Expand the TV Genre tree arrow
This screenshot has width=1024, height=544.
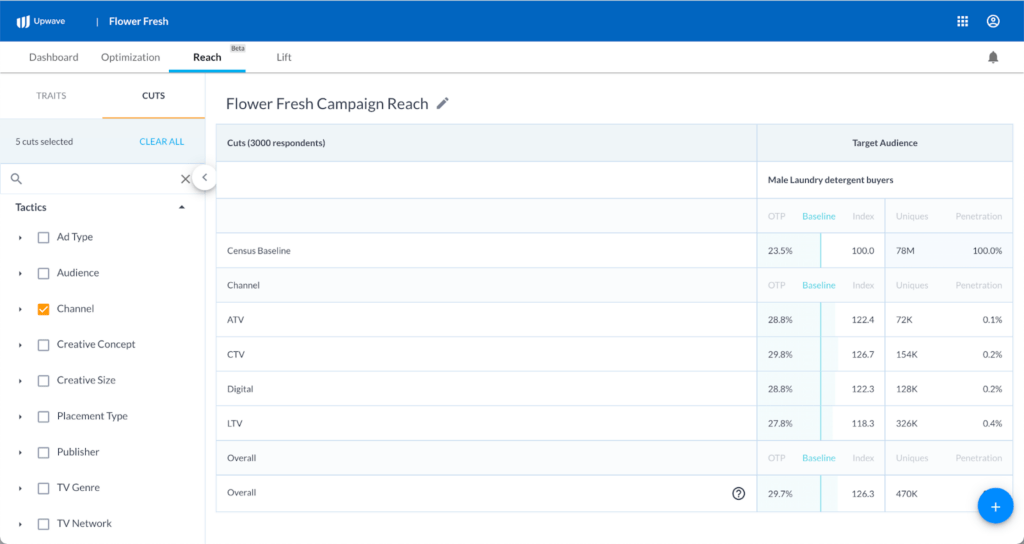pyautogui.click(x=20, y=488)
